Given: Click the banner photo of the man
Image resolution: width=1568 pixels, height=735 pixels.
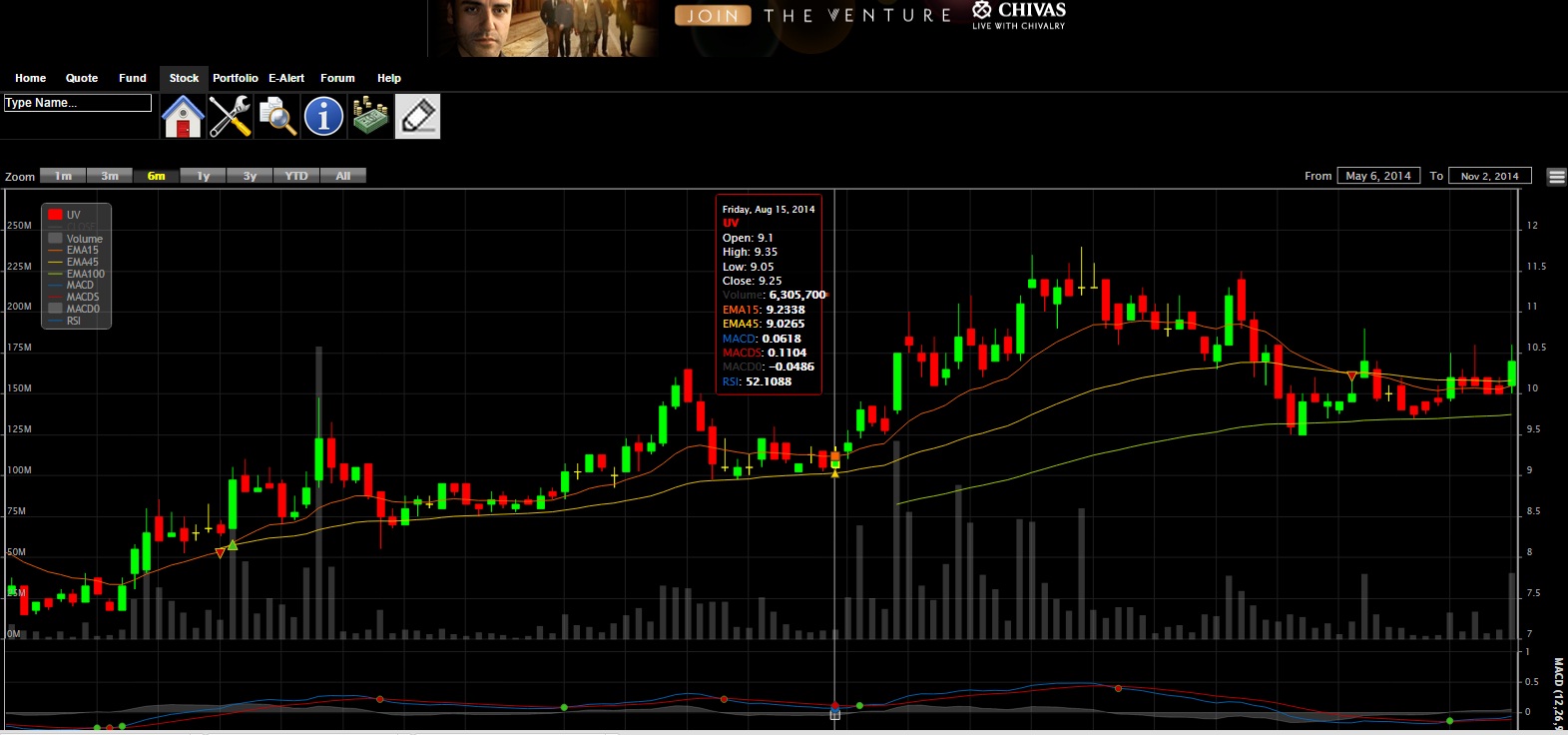Looking at the screenshot, I should point(544,28).
